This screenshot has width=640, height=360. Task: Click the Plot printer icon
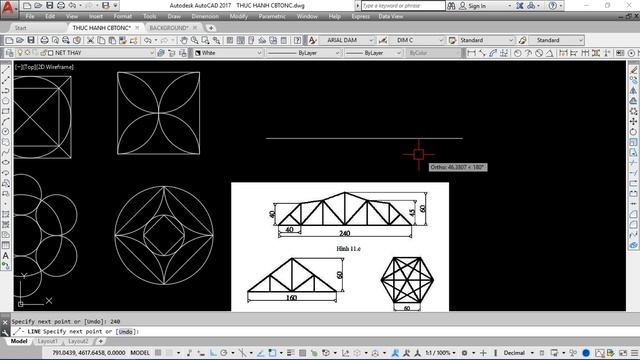click(44, 40)
